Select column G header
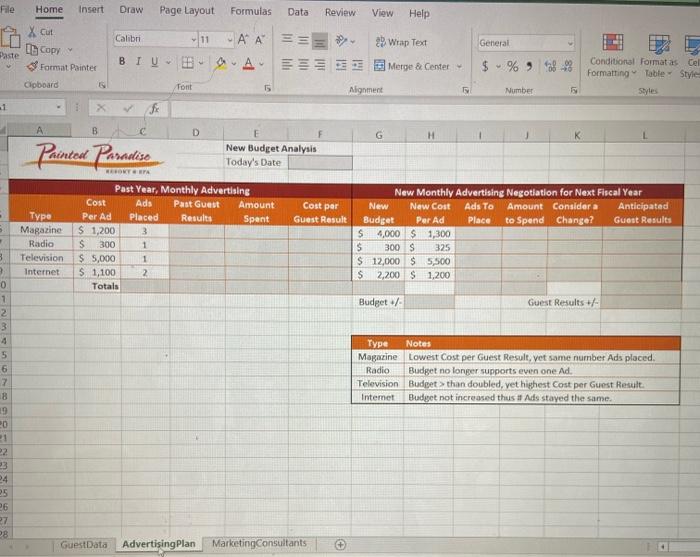700x557 pixels. 379,135
